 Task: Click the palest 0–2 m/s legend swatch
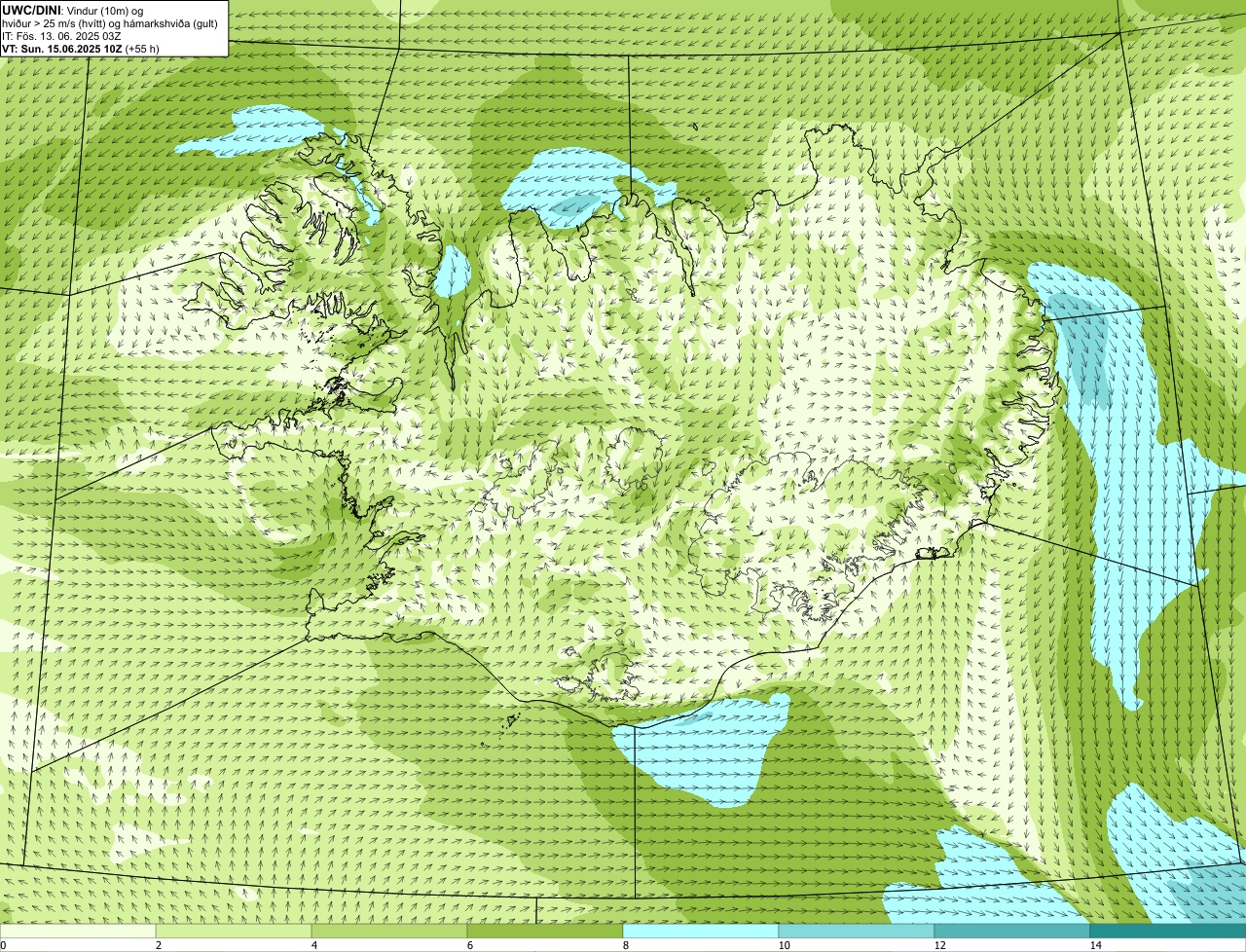pos(78,931)
